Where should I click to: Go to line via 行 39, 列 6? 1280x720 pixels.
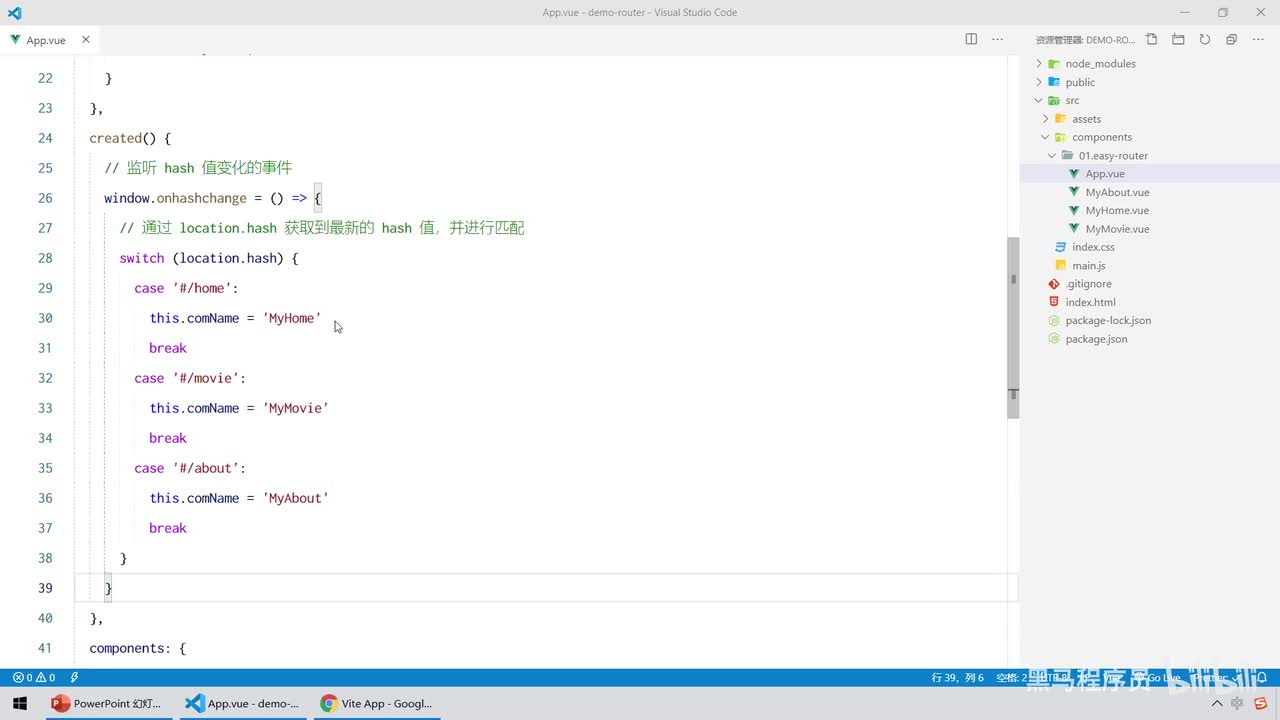[958, 677]
